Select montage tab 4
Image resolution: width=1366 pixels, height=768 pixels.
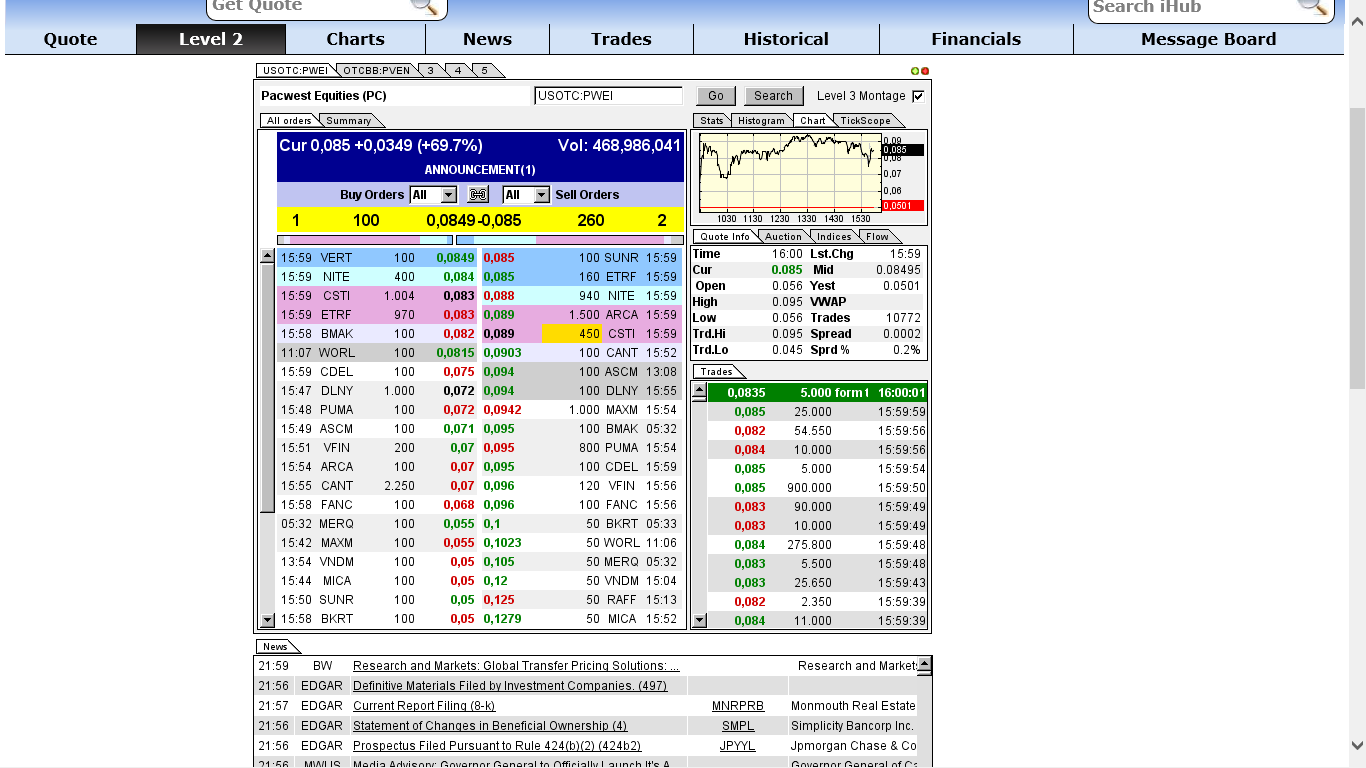pos(457,70)
